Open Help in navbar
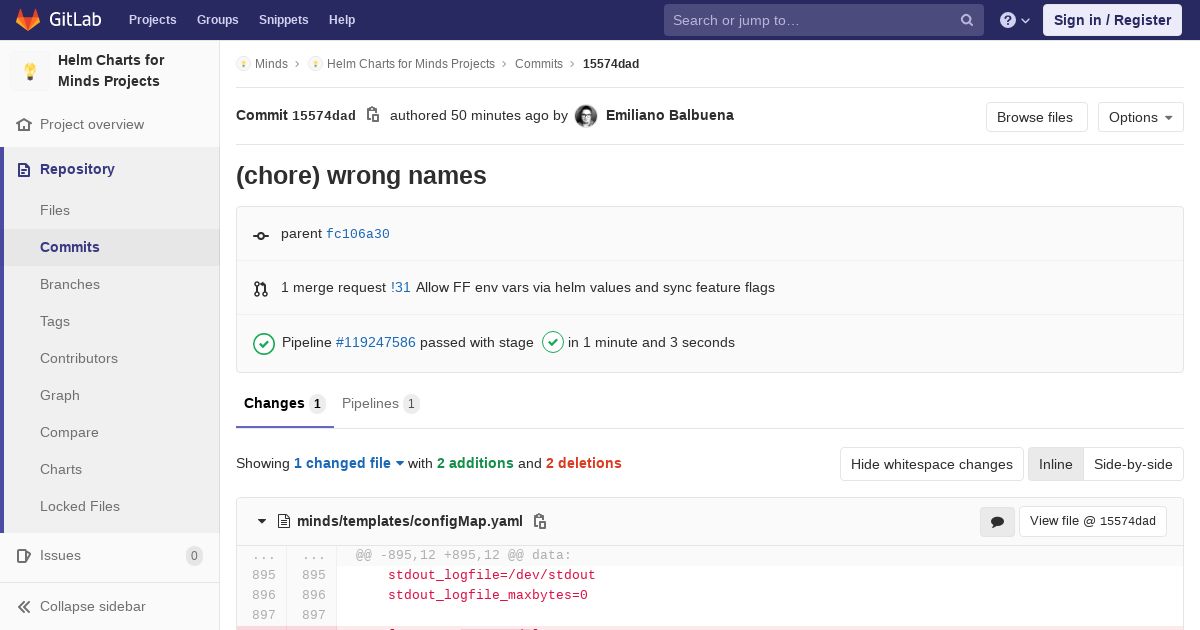The image size is (1200, 630). 342,20
